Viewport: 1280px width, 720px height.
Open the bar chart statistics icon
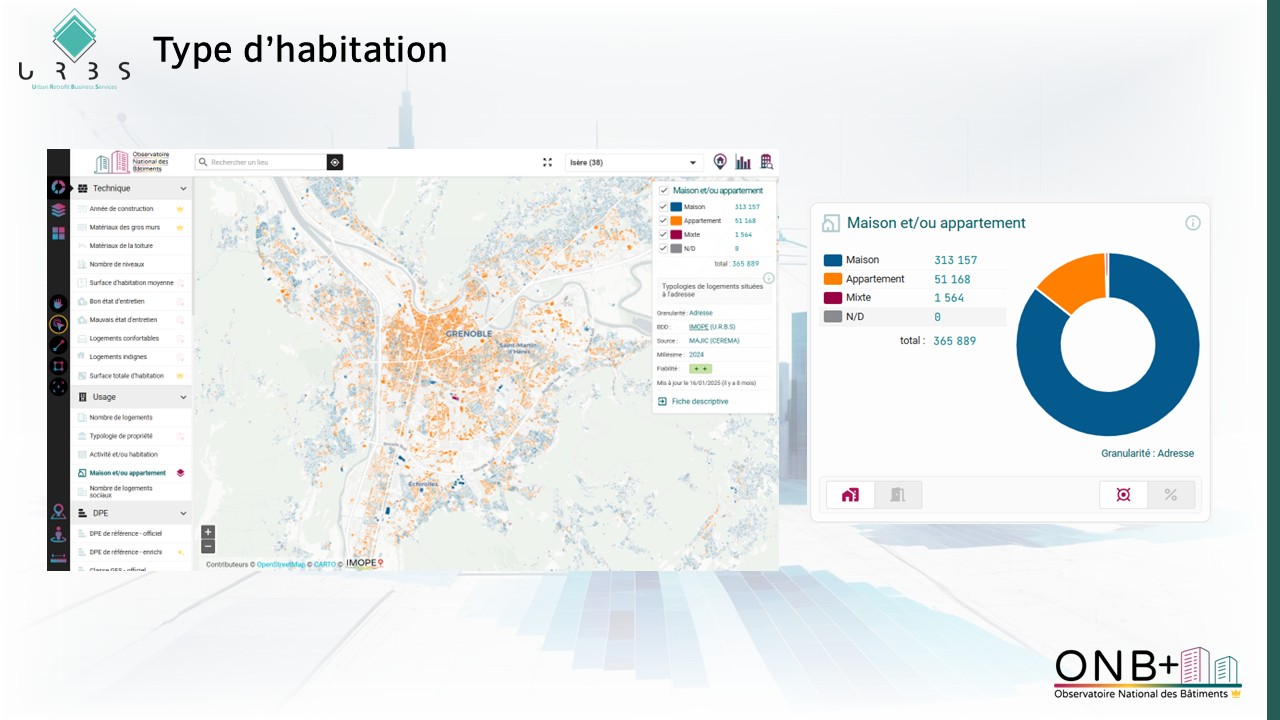point(743,162)
